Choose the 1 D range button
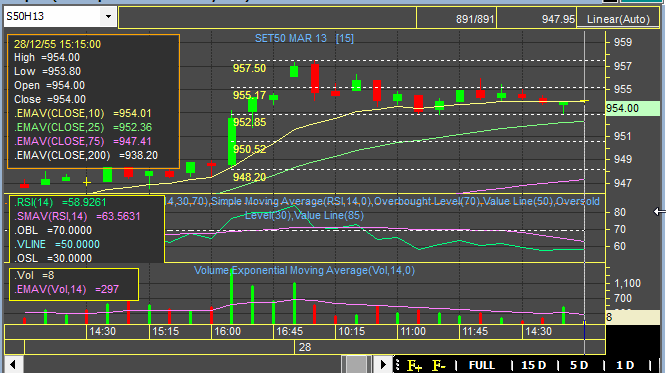The image size is (666, 373). point(625,365)
